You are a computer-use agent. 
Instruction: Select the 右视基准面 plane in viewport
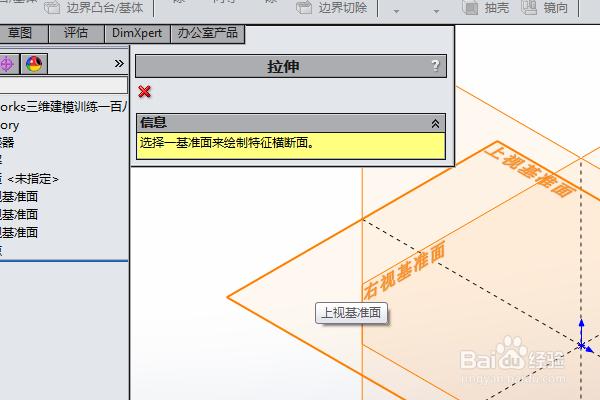[x=404, y=270]
